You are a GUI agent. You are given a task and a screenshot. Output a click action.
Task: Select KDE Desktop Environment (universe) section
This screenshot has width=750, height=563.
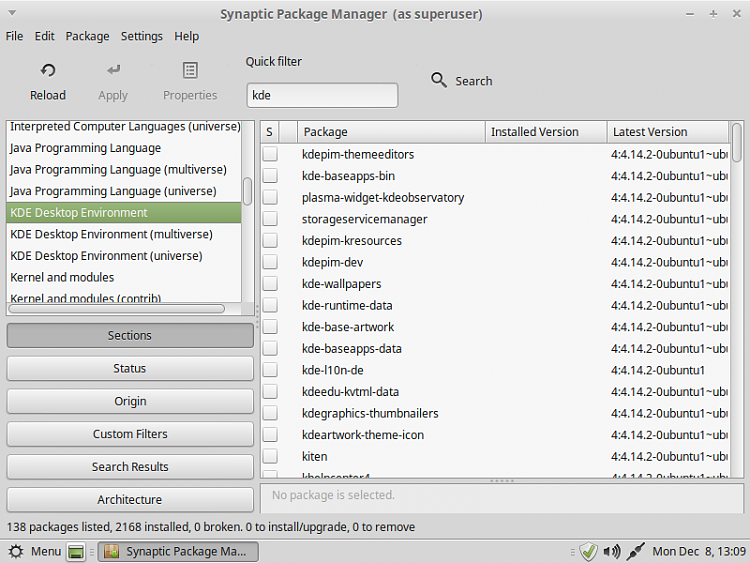click(x=124, y=255)
